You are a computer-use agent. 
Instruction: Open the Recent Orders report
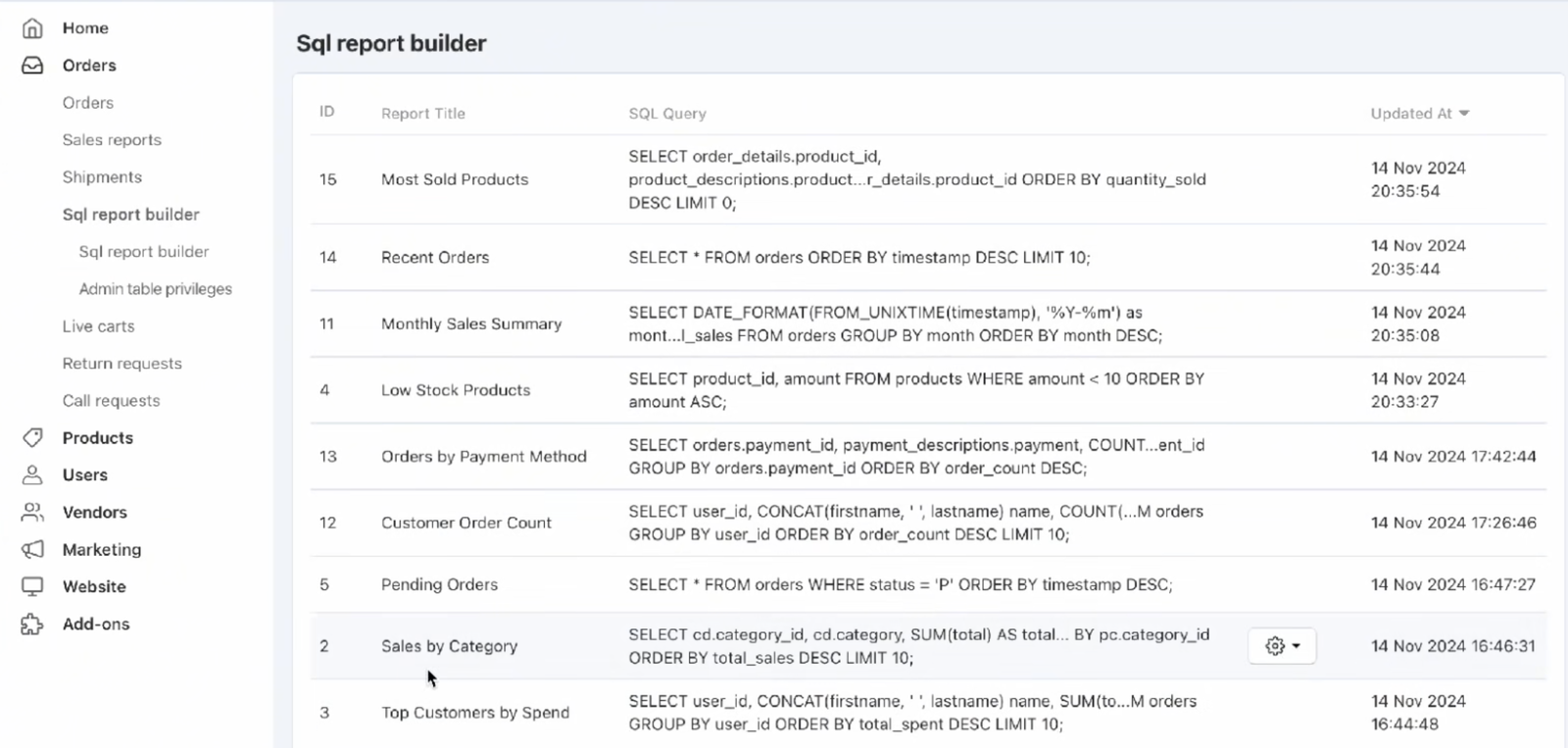[x=435, y=258]
